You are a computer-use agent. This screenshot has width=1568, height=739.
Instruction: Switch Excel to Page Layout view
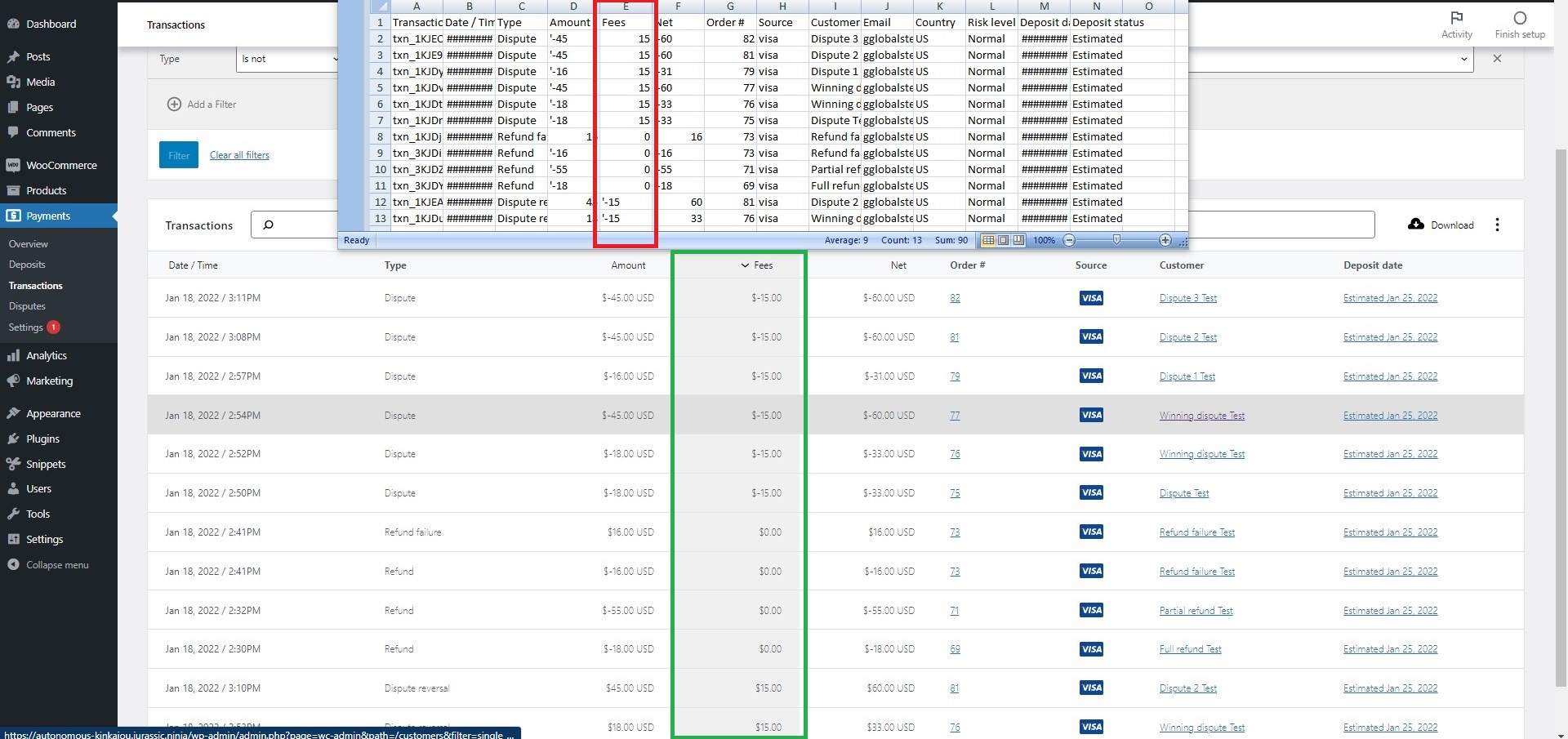point(1003,239)
